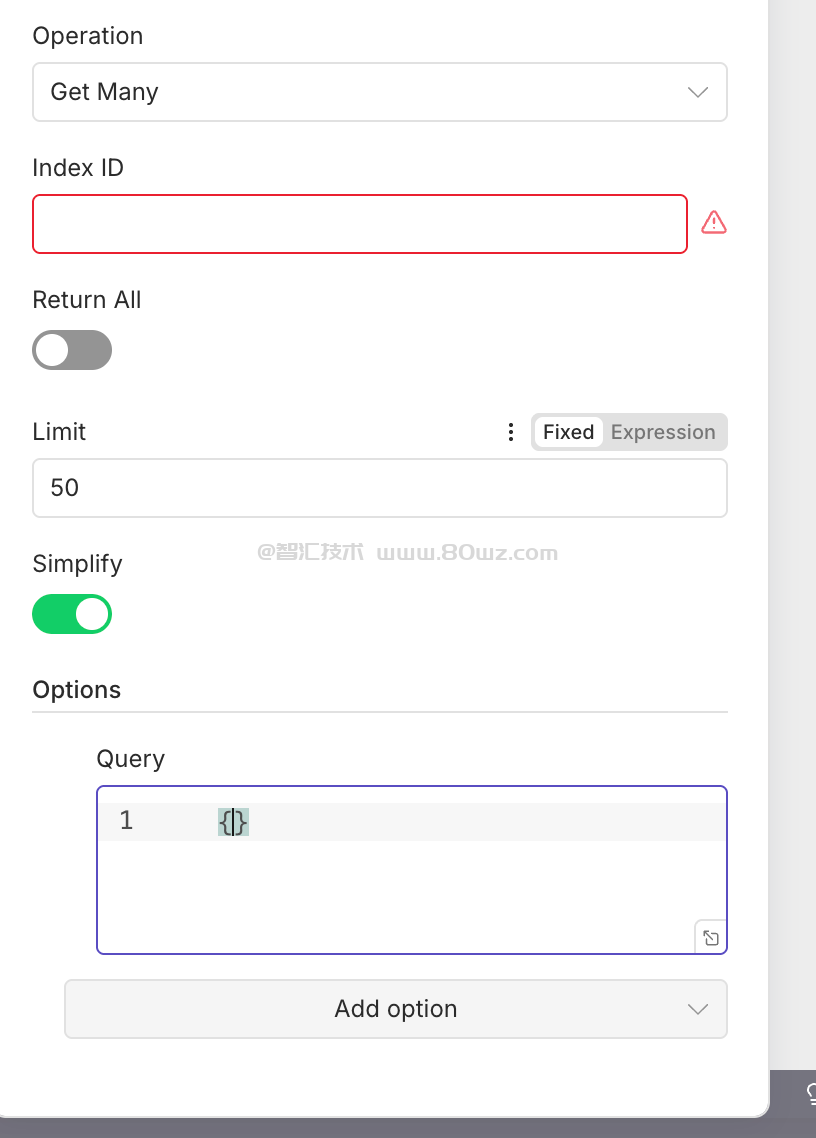The height and width of the screenshot is (1138, 816).
Task: Click the Simplify label text
Action: point(77,564)
